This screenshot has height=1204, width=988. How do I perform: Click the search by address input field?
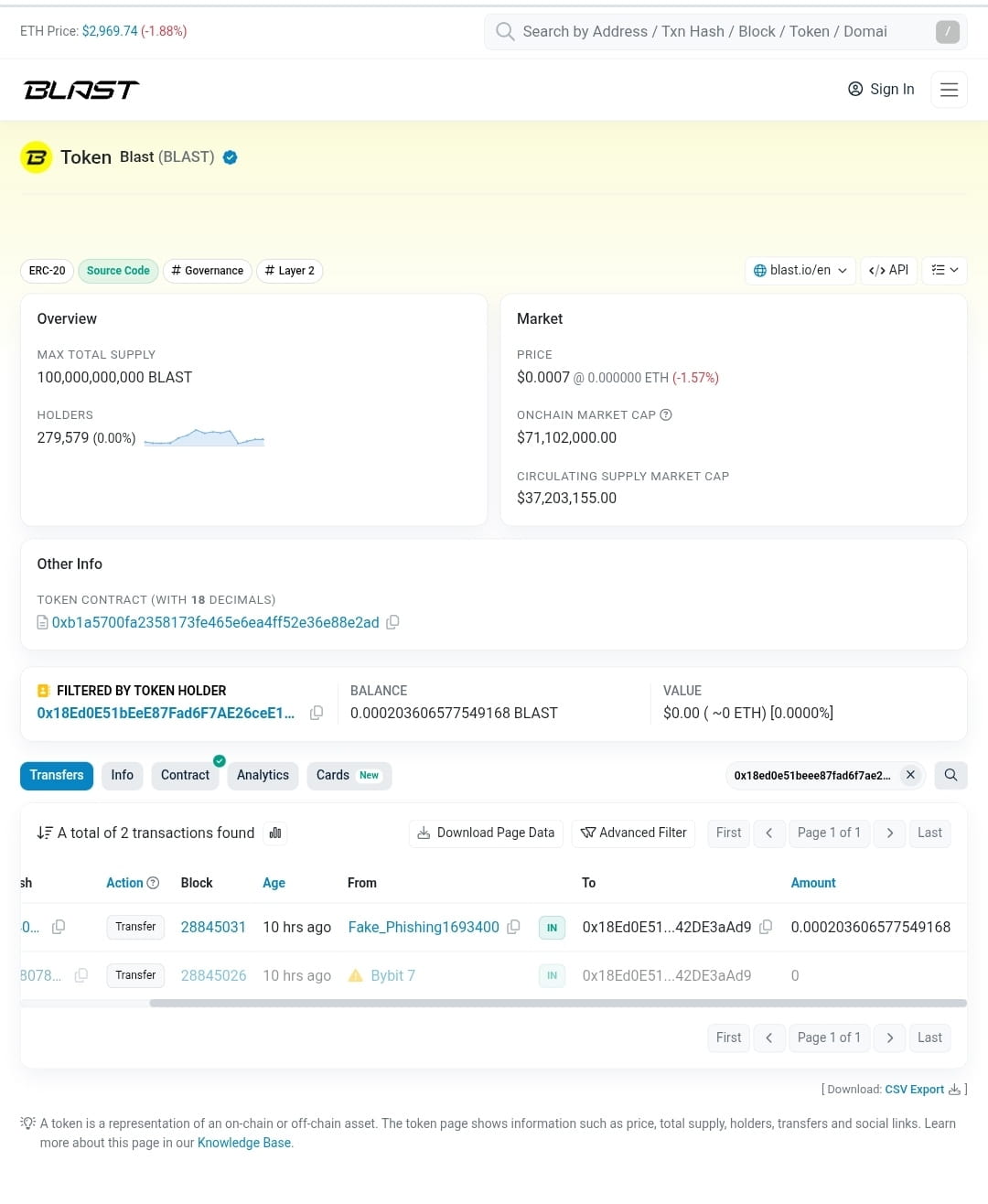(x=725, y=32)
